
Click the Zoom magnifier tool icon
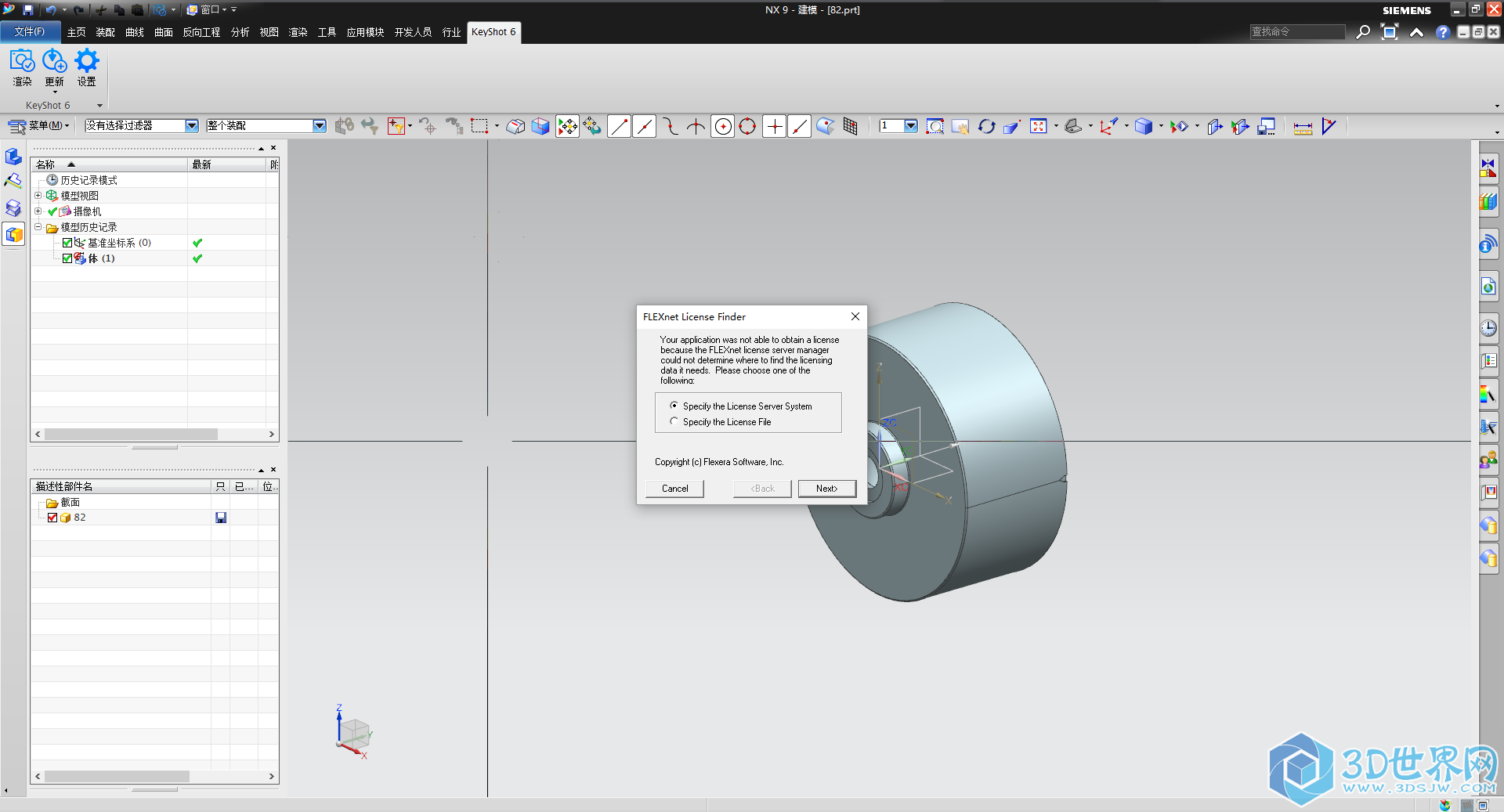pos(935,126)
